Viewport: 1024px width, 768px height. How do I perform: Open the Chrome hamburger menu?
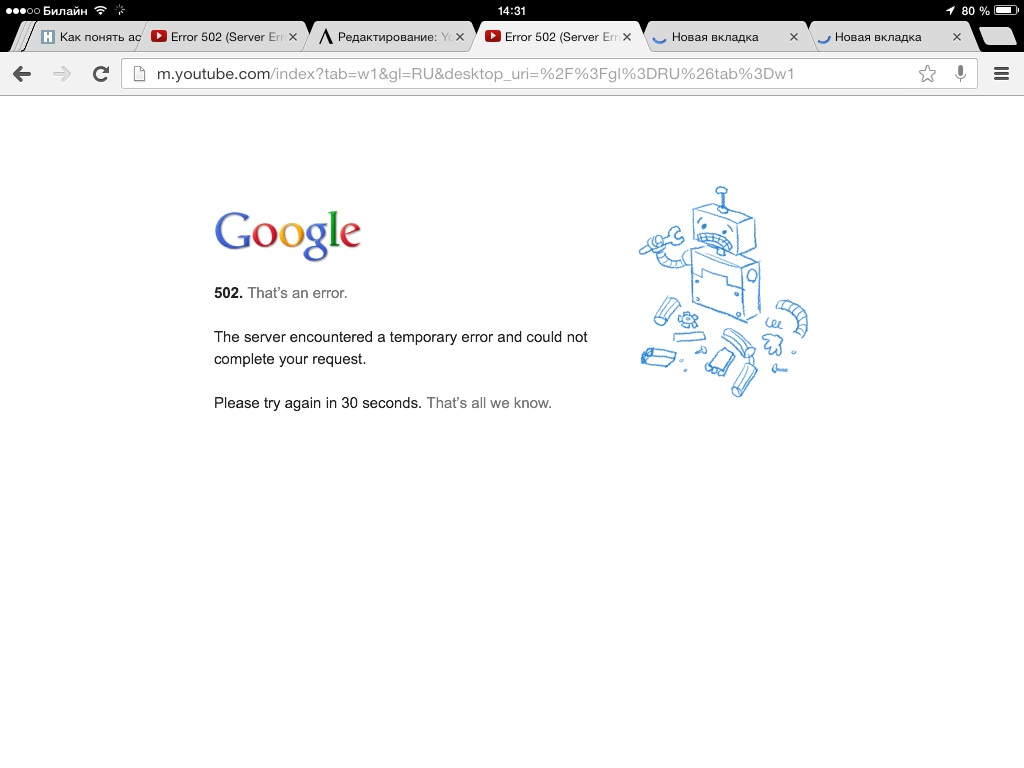(x=1001, y=74)
